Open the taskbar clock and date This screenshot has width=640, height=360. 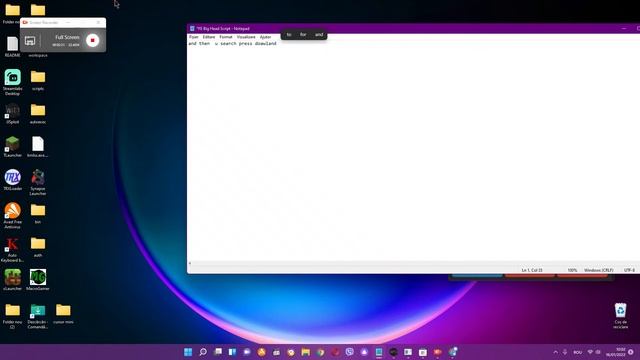616,352
